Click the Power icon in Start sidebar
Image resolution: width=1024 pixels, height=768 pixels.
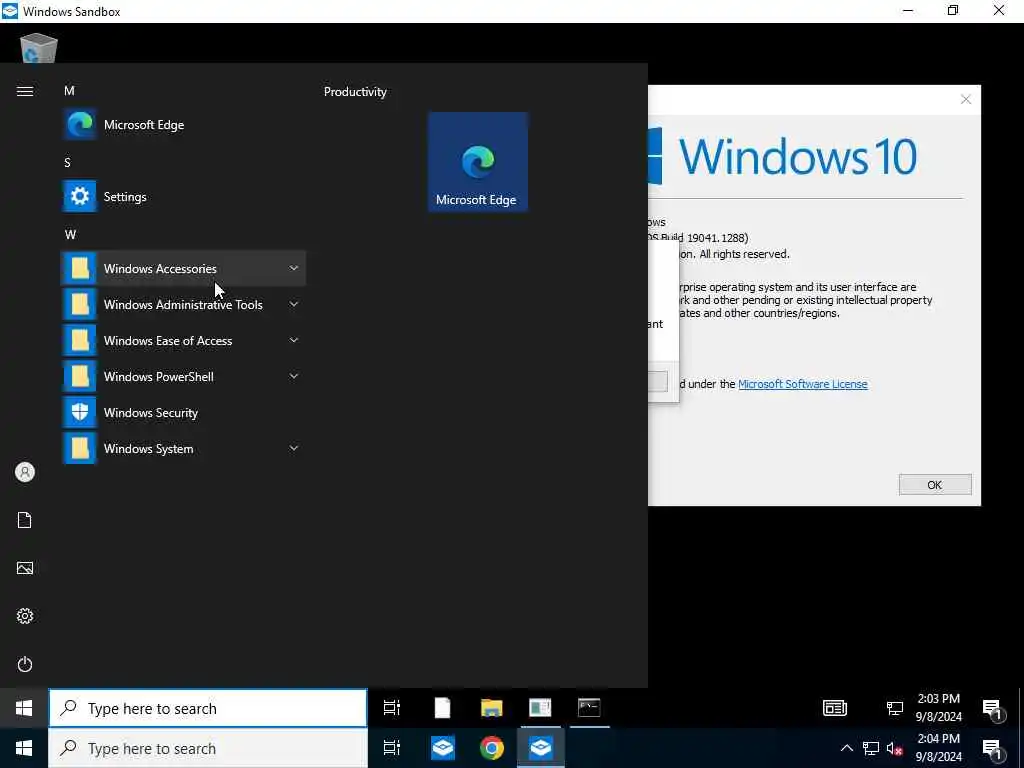click(25, 664)
